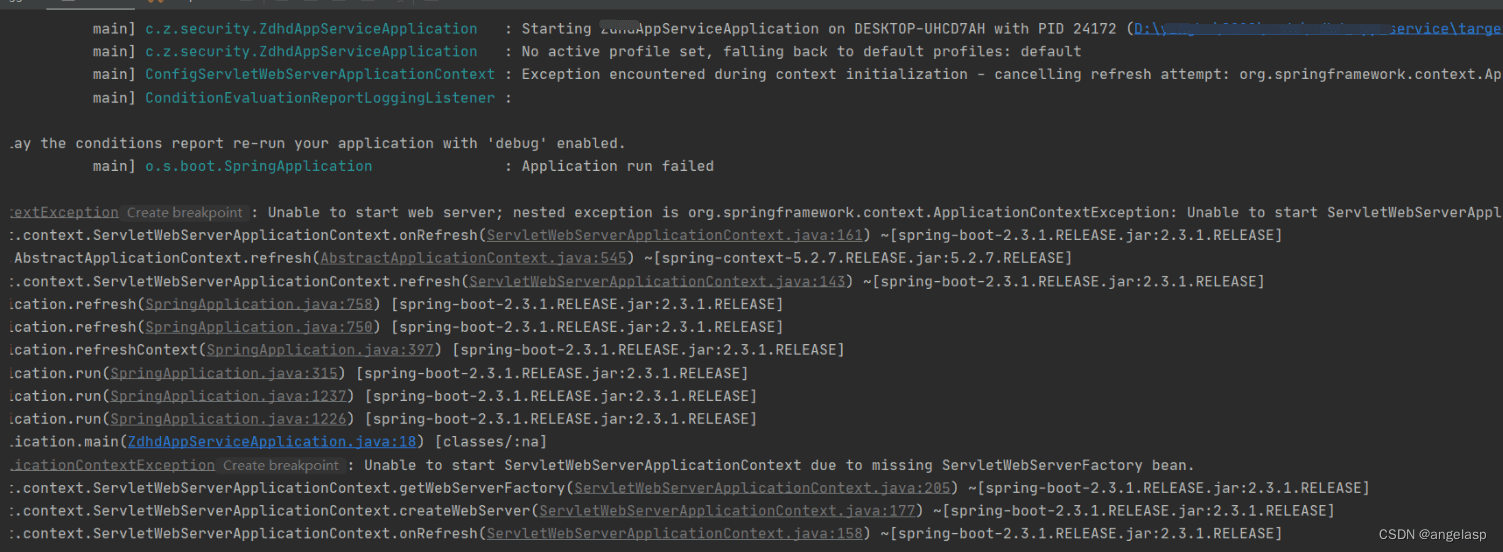
Task: Open ServletWebServerApplicationContext.java:177 link
Action: [x=727, y=511]
